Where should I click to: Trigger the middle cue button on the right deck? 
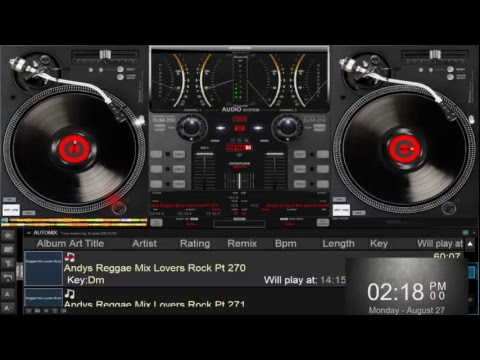300,169
